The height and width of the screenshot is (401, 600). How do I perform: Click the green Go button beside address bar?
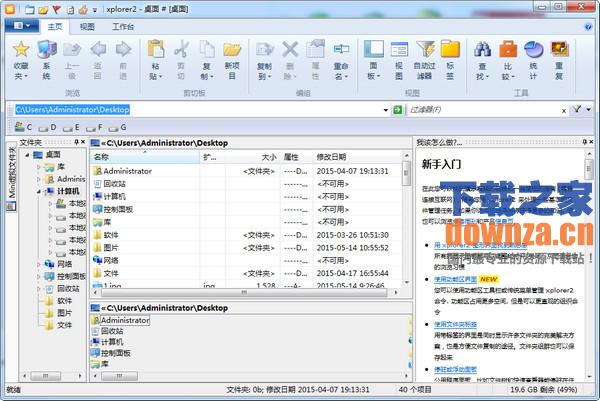398,110
